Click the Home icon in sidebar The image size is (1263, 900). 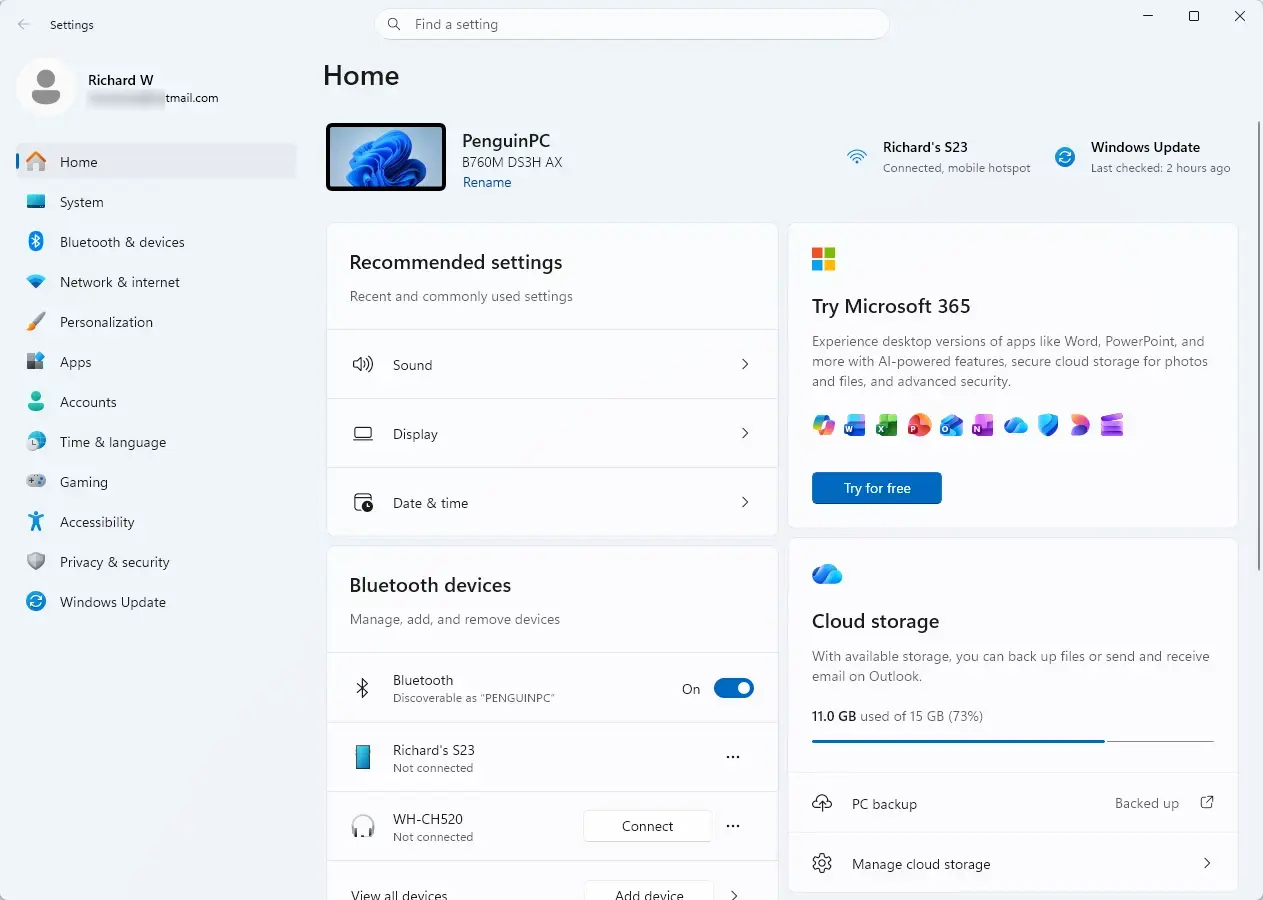pyautogui.click(x=36, y=161)
